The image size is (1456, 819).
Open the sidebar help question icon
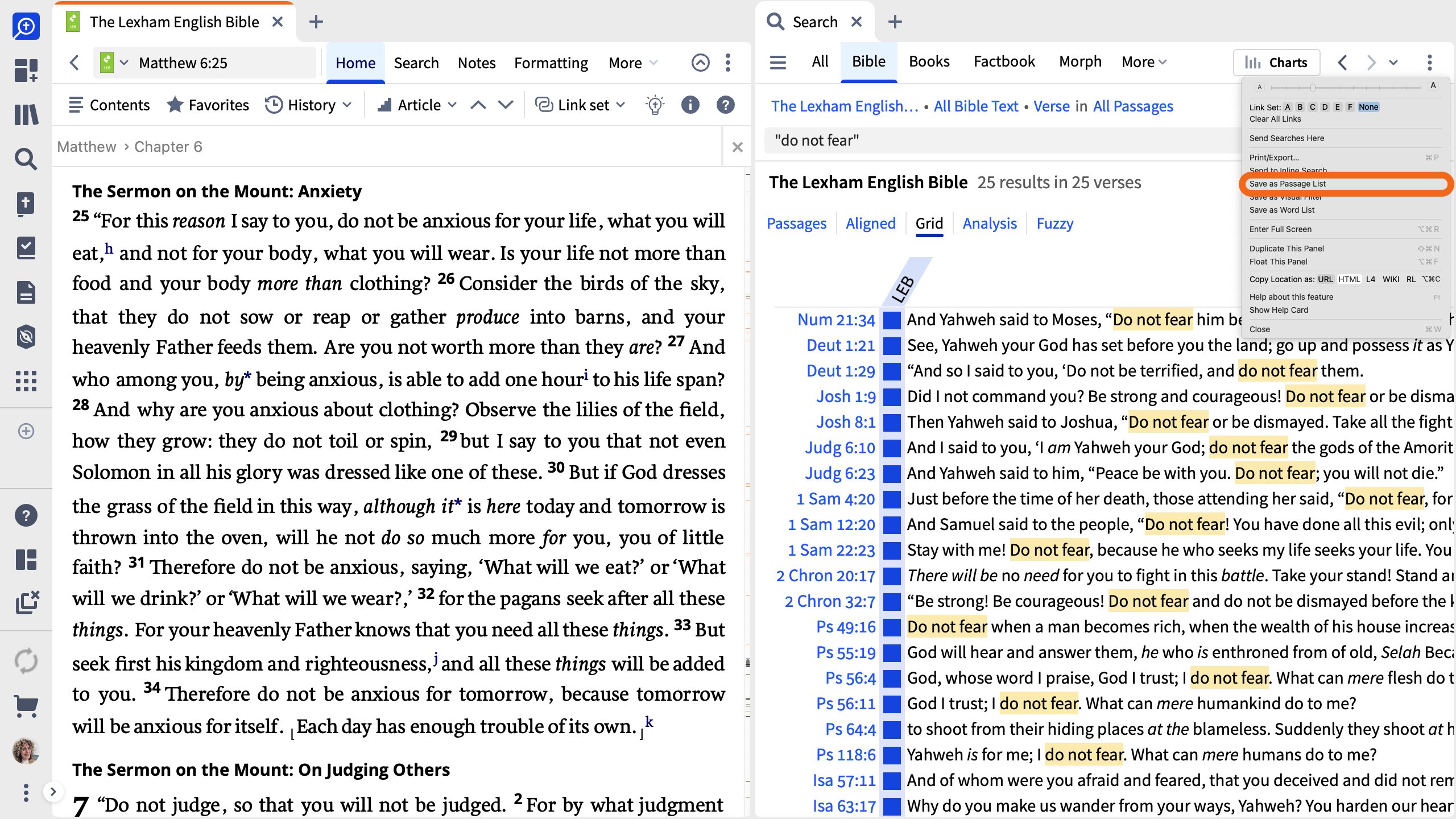[x=26, y=515]
